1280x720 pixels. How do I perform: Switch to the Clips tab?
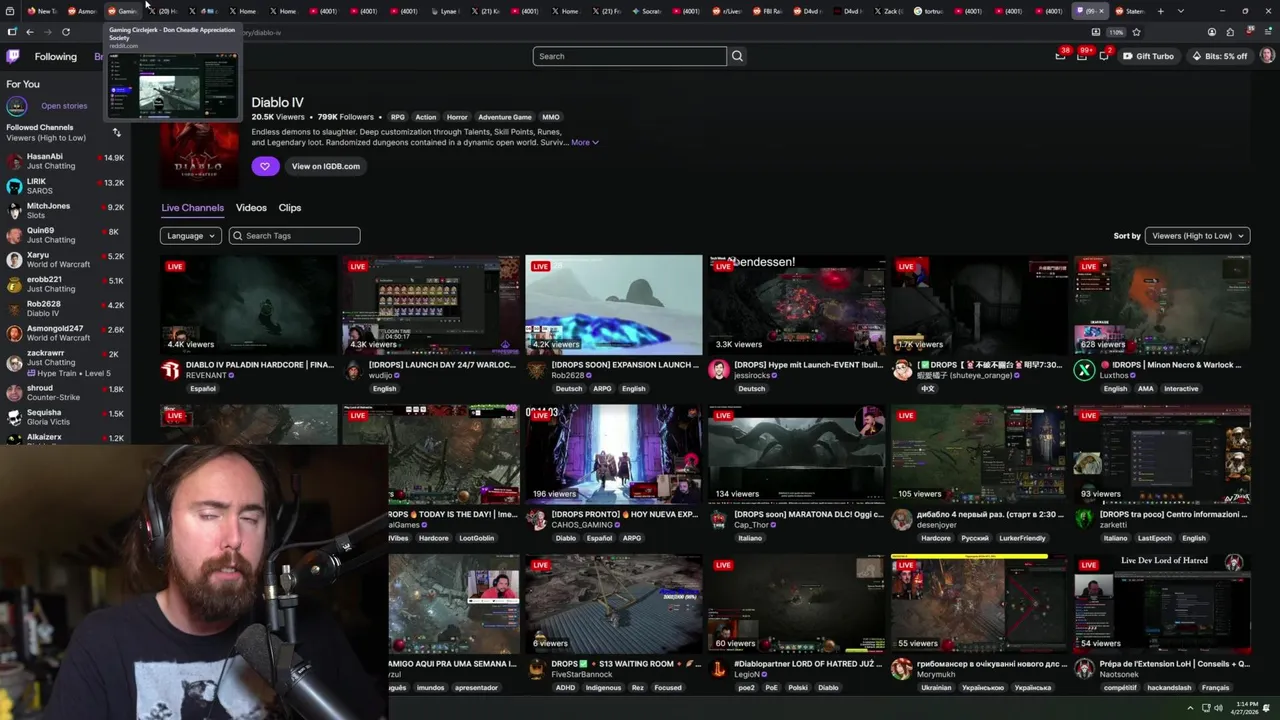point(290,208)
